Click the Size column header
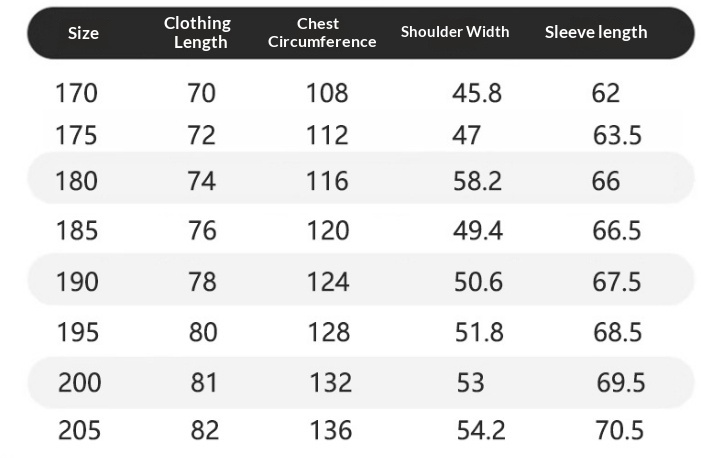The width and height of the screenshot is (701, 458). [x=83, y=33]
